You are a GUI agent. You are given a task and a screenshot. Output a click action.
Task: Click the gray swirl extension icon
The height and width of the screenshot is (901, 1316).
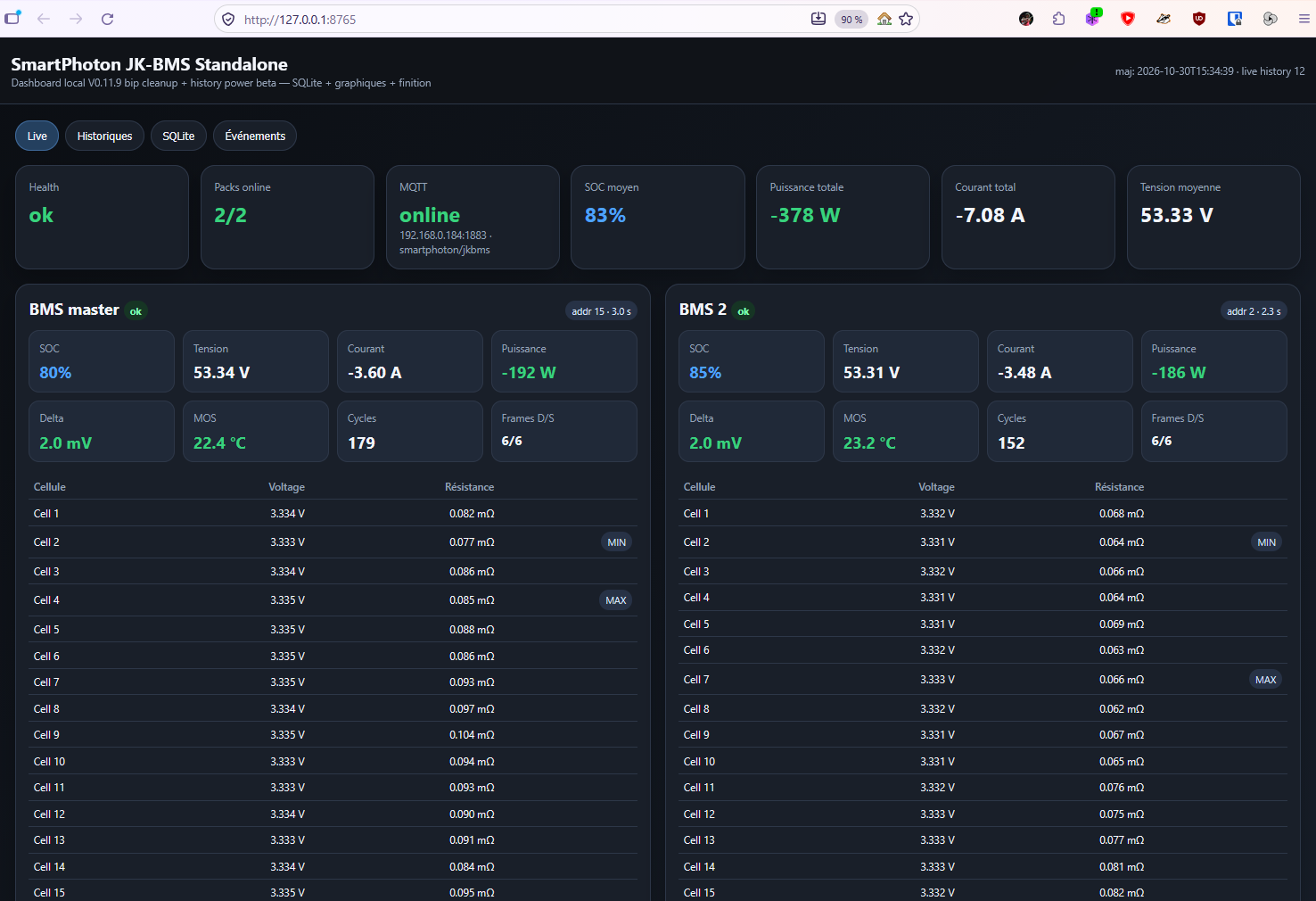click(1271, 19)
